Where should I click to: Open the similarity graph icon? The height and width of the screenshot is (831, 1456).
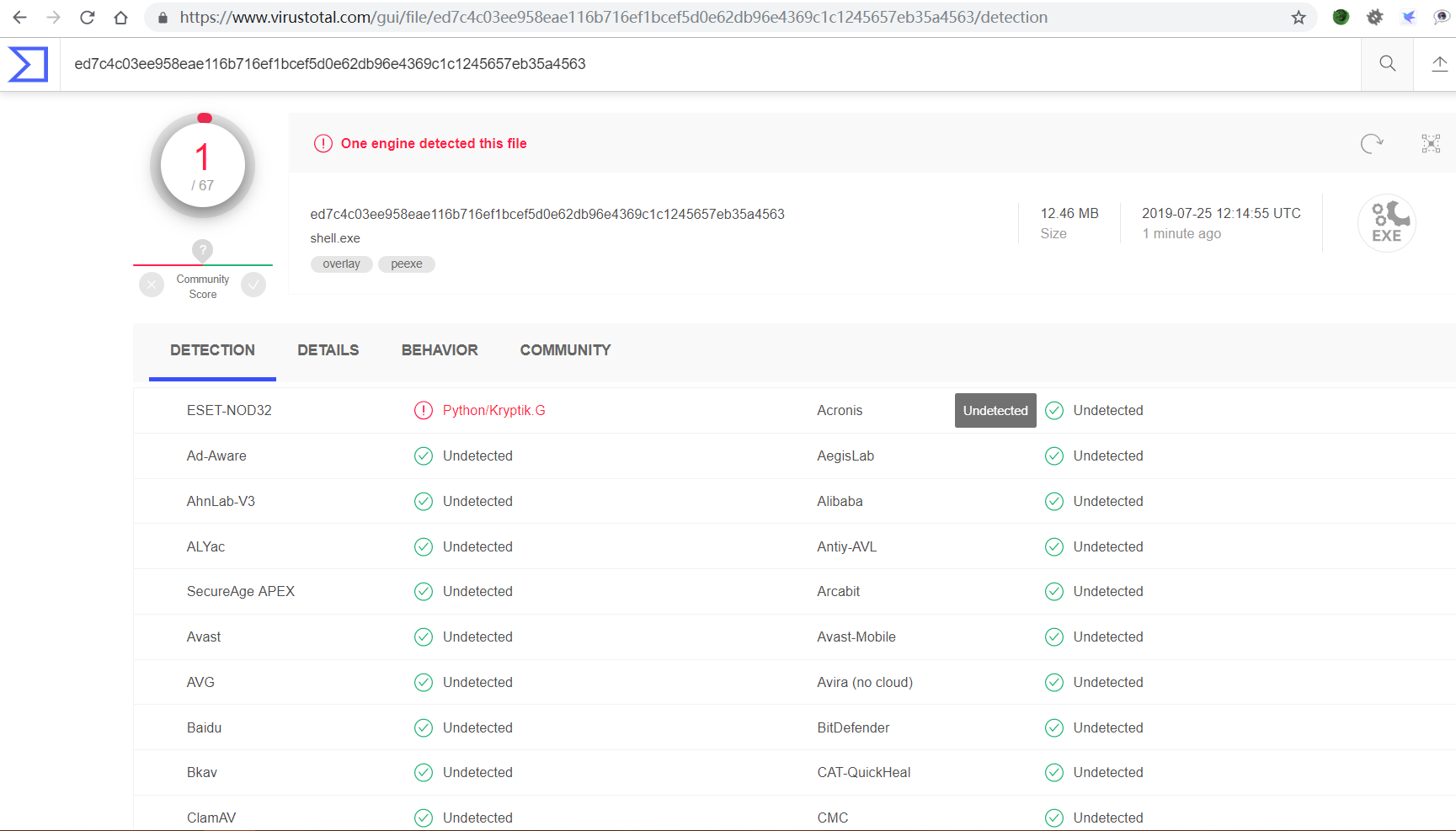(x=1431, y=143)
